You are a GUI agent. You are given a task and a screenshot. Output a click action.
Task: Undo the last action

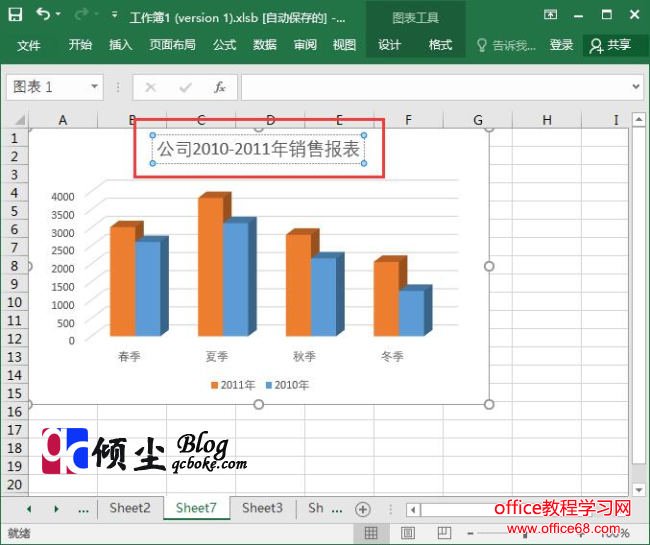43,15
